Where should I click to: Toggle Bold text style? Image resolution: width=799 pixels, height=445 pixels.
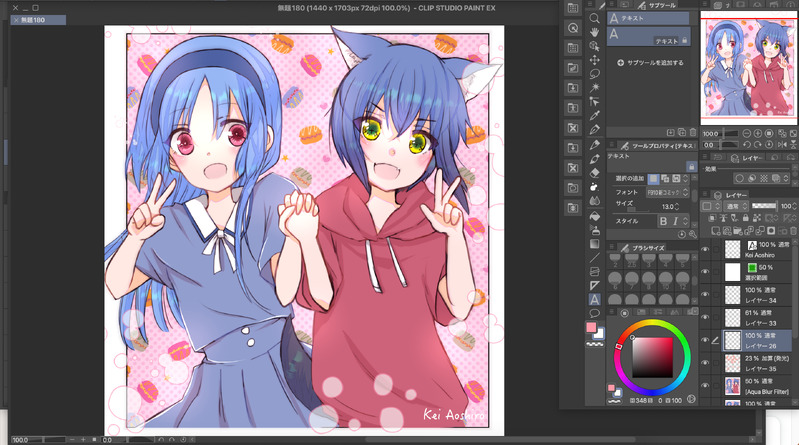(663, 221)
